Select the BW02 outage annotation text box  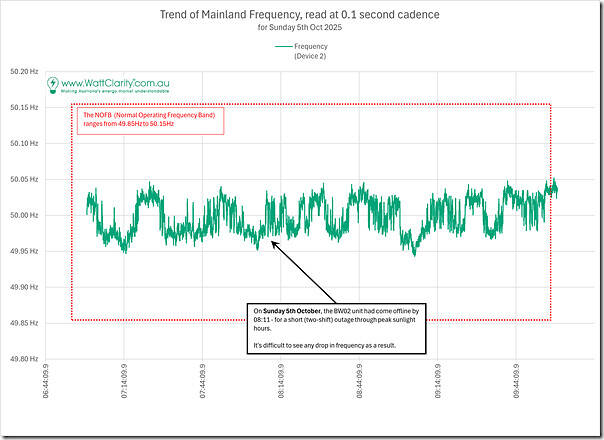(x=338, y=327)
